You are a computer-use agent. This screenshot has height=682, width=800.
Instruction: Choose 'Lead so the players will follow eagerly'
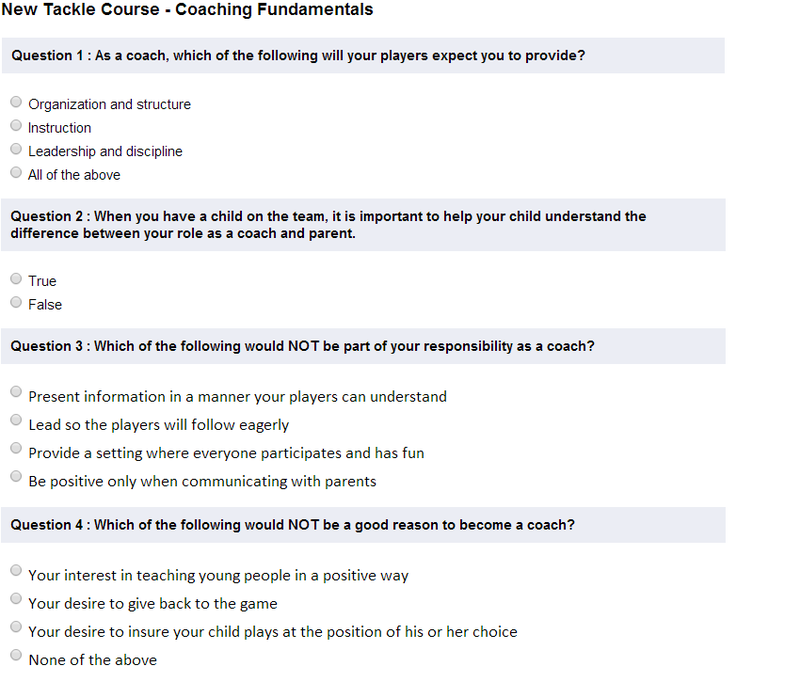pyautogui.click(x=16, y=420)
